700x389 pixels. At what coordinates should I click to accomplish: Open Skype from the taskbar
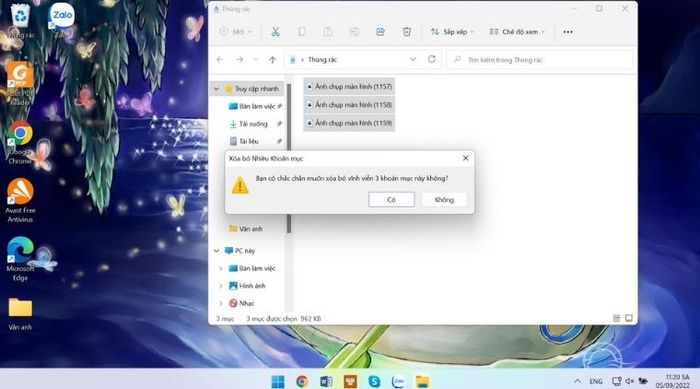pos(374,381)
